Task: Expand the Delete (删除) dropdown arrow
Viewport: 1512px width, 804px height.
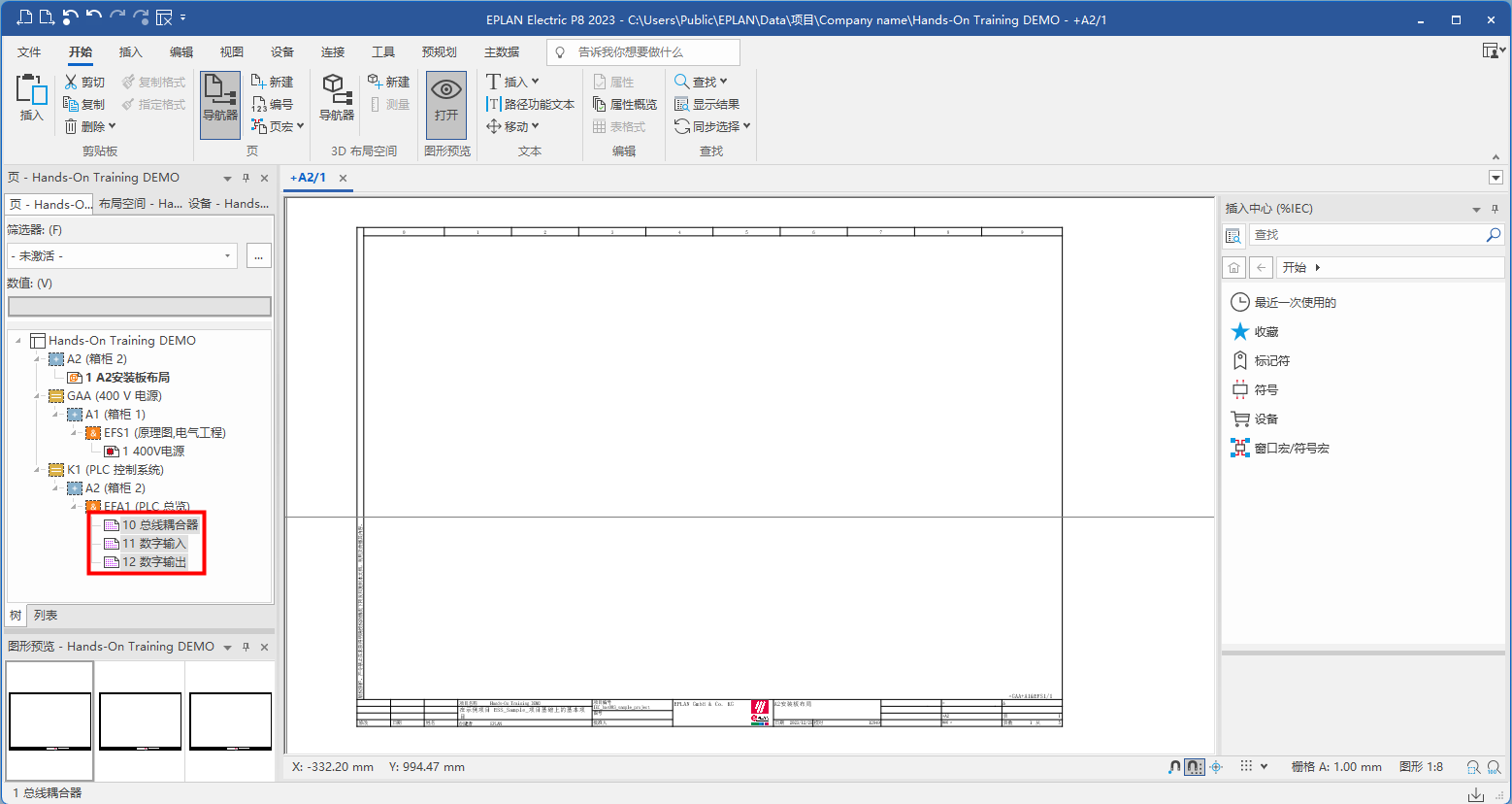Action: [x=113, y=126]
